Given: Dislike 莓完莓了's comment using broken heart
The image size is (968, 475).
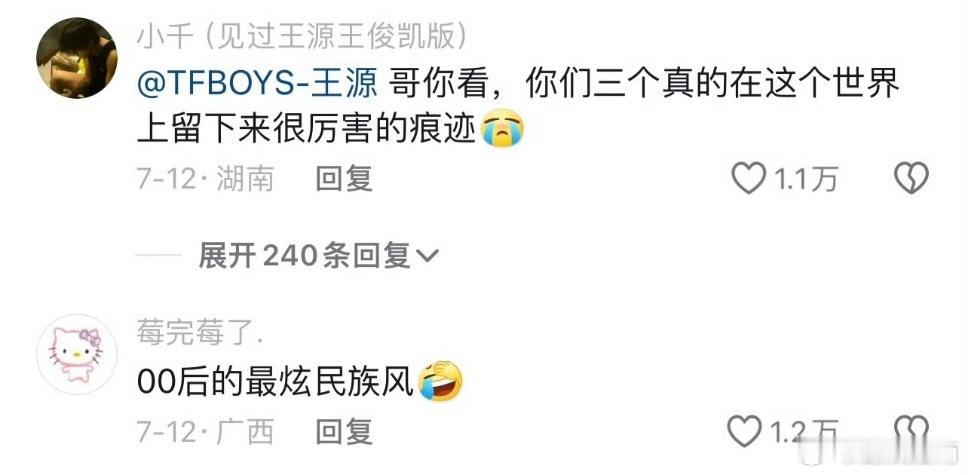Looking at the screenshot, I should (x=911, y=431).
